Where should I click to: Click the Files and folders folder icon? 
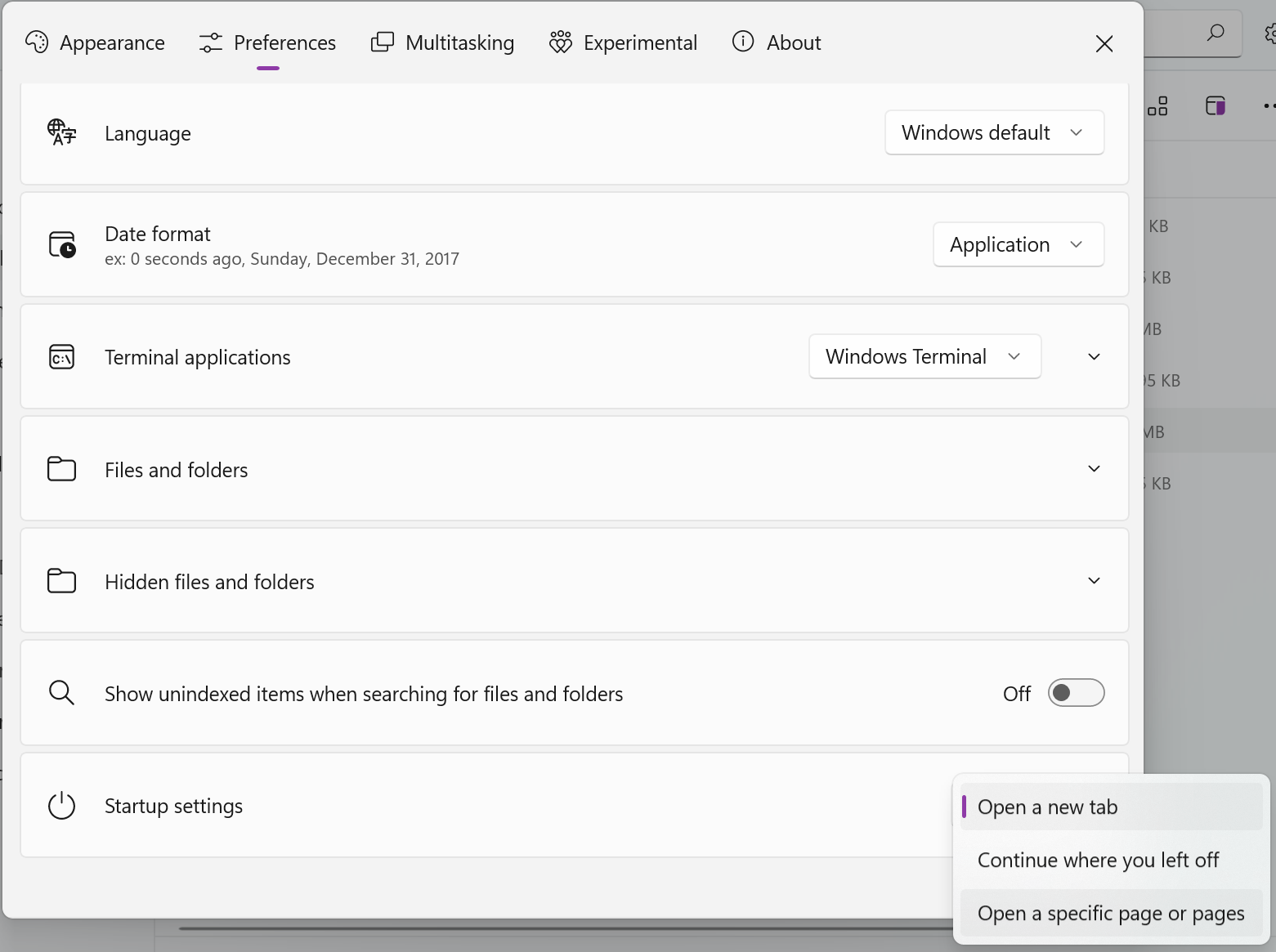pos(61,469)
